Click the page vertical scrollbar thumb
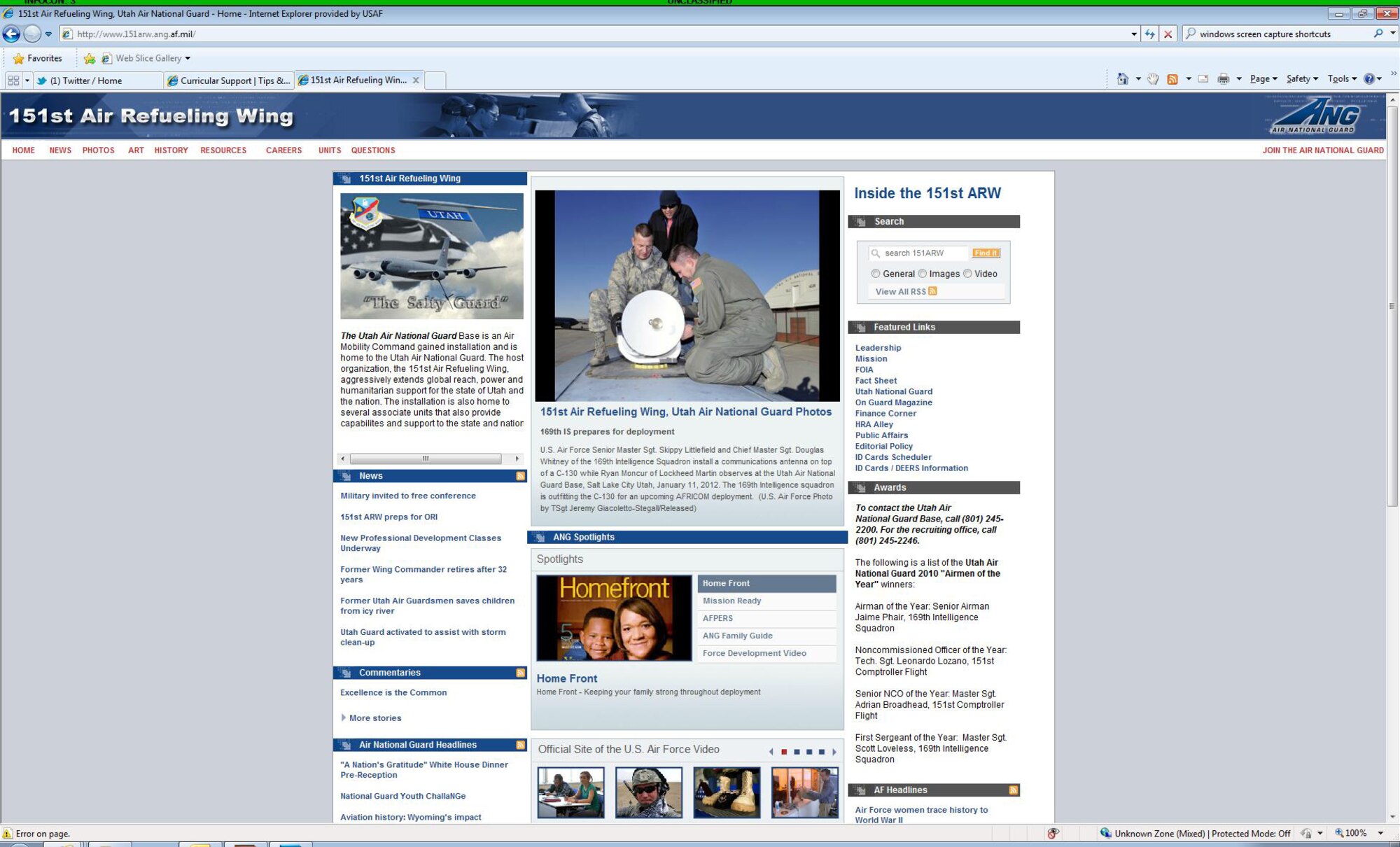Viewport: 1400px width, 847px height. tap(1392, 307)
